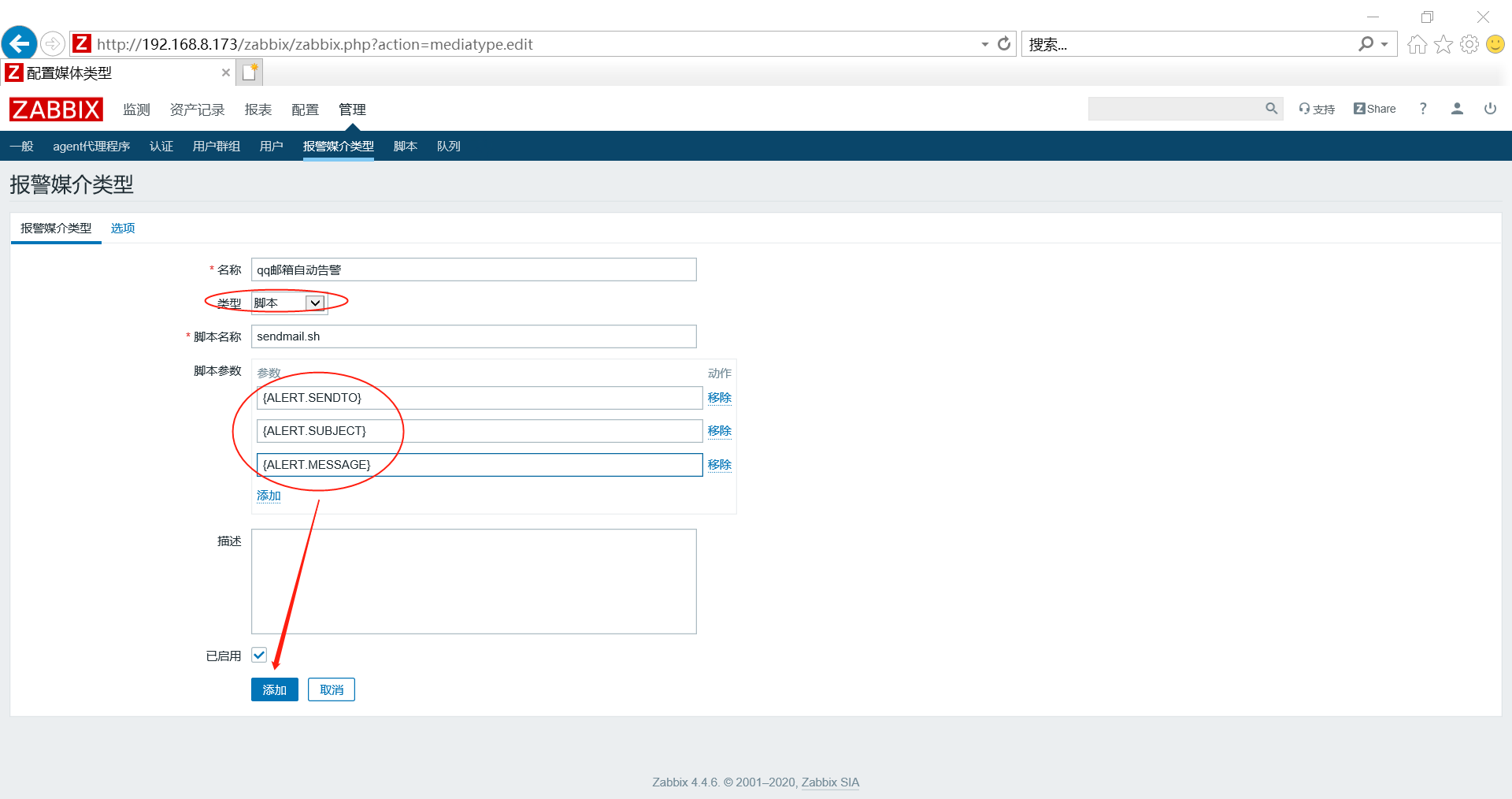Click the magnifier in browser search box

[1366, 43]
